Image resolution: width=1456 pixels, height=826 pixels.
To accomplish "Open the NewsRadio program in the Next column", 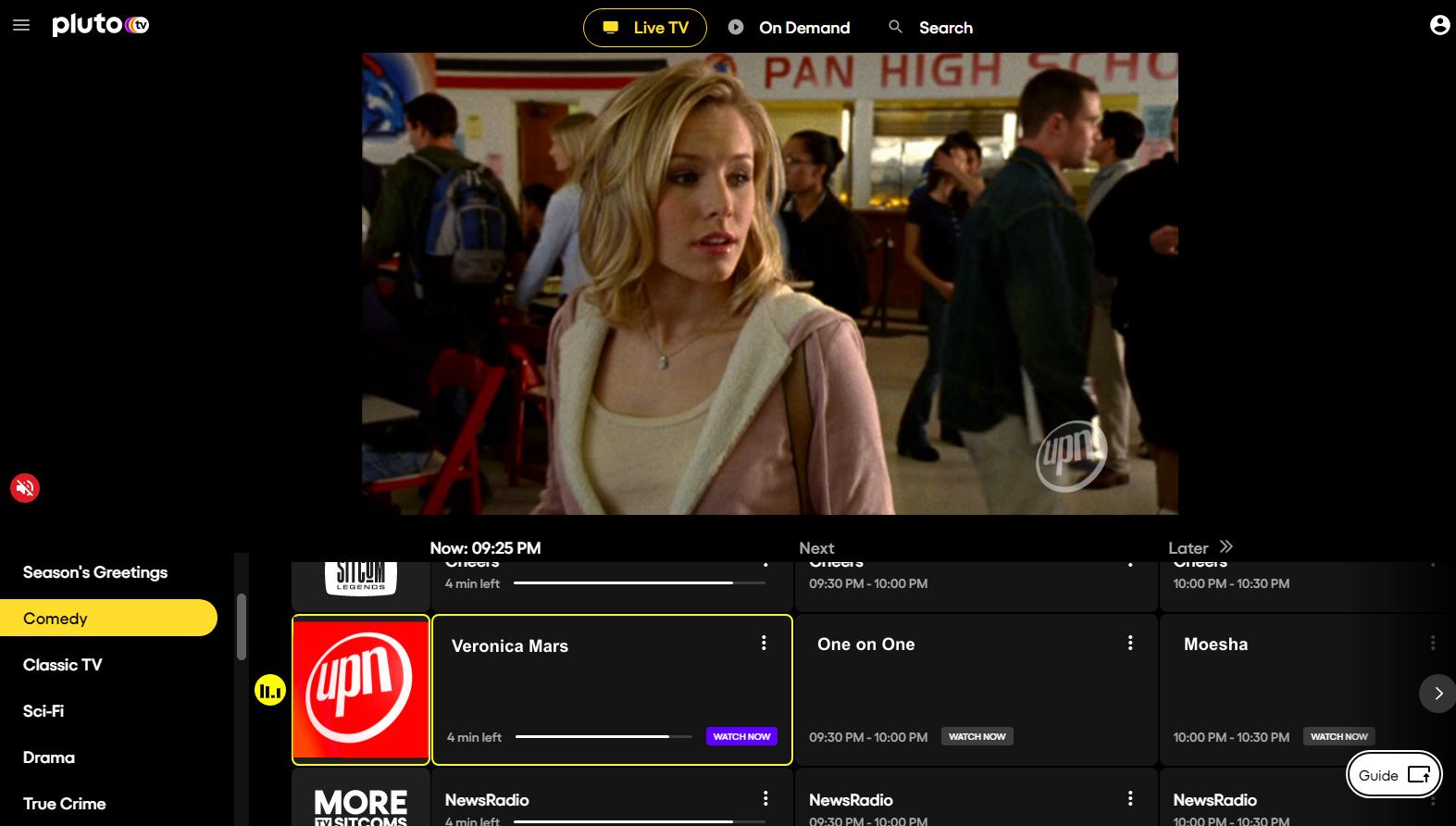I will [851, 800].
